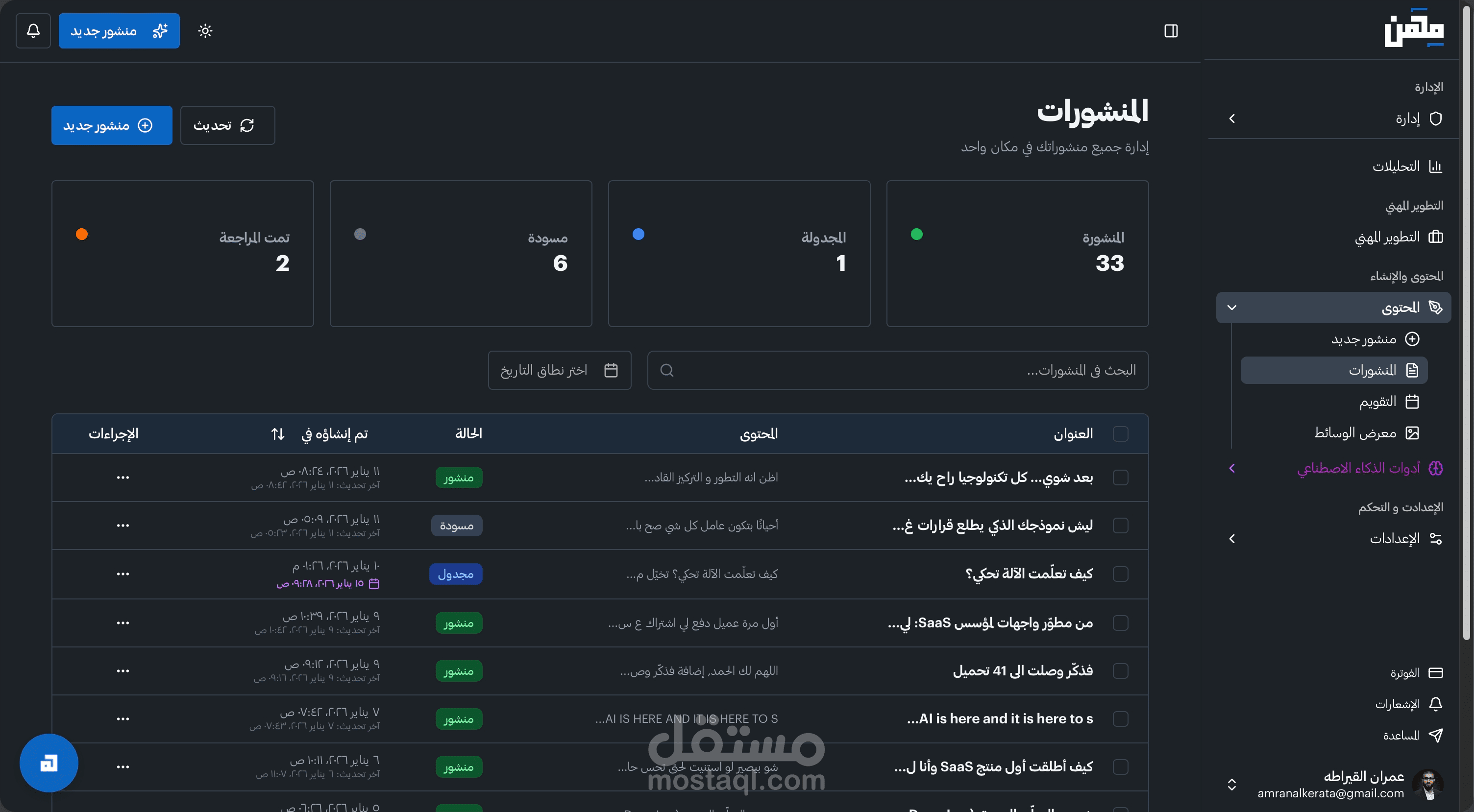Image resolution: width=1474 pixels, height=812 pixels.
Task: Select checkbox for كيف تعلّمت الآلة تحكي؟ row
Action: (x=1120, y=573)
